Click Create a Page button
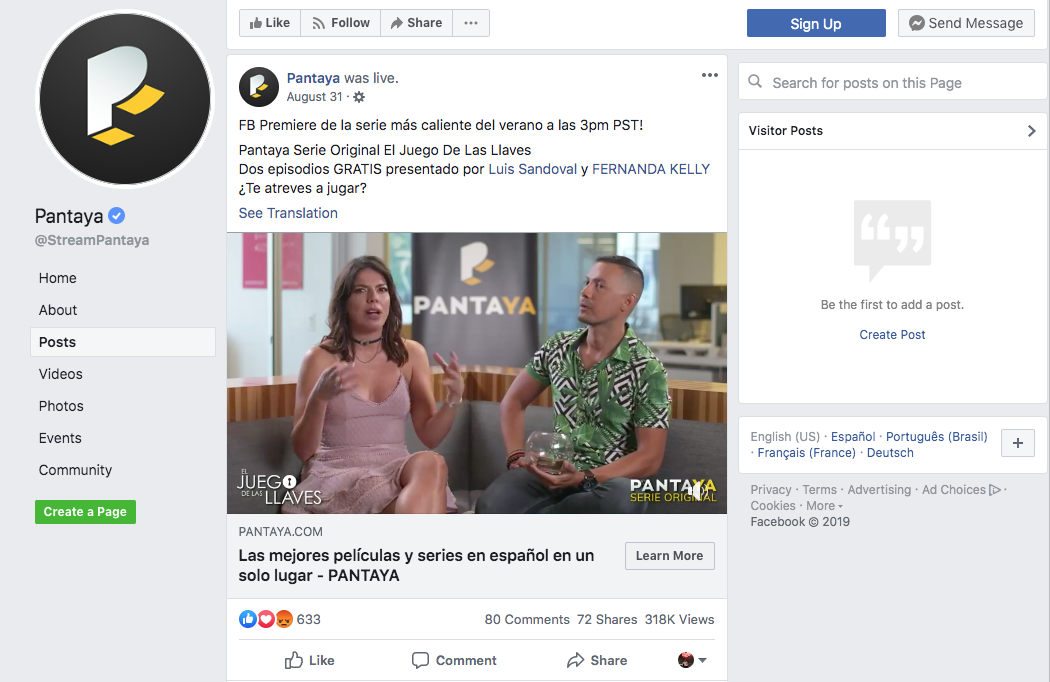The image size is (1050, 682). tap(85, 512)
